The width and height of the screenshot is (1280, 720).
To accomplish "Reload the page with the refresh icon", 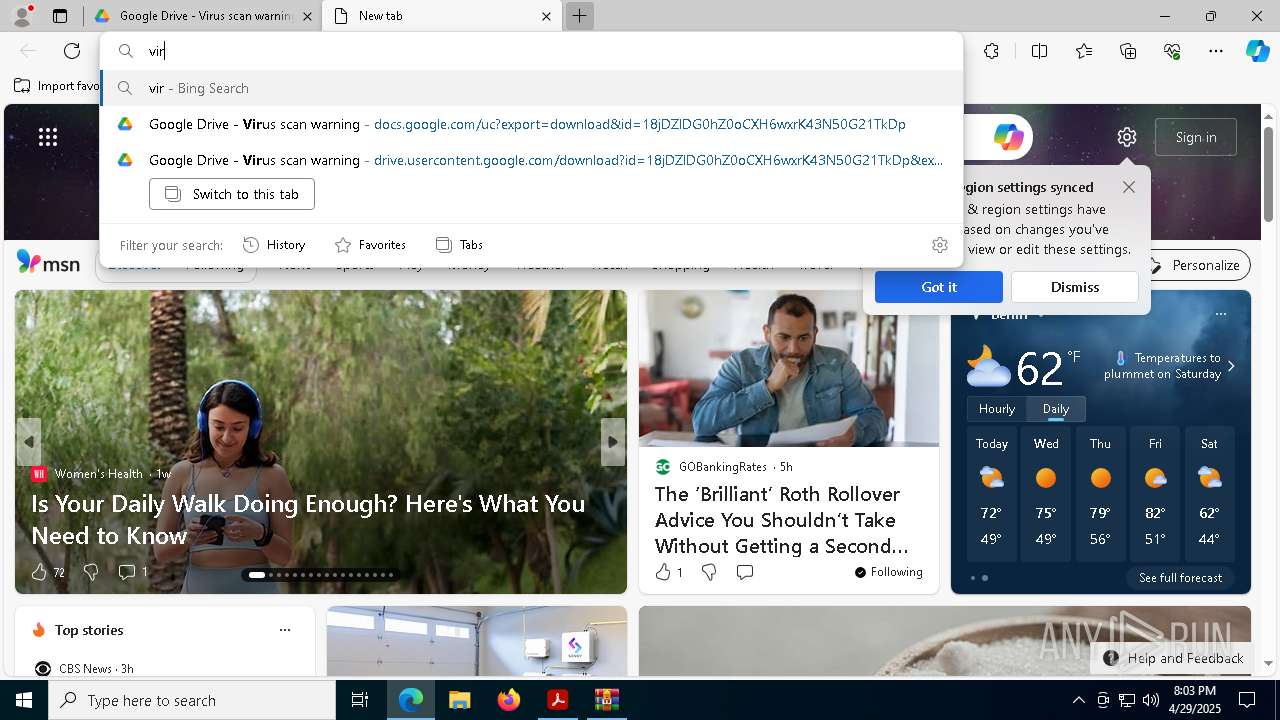I will (x=72, y=51).
